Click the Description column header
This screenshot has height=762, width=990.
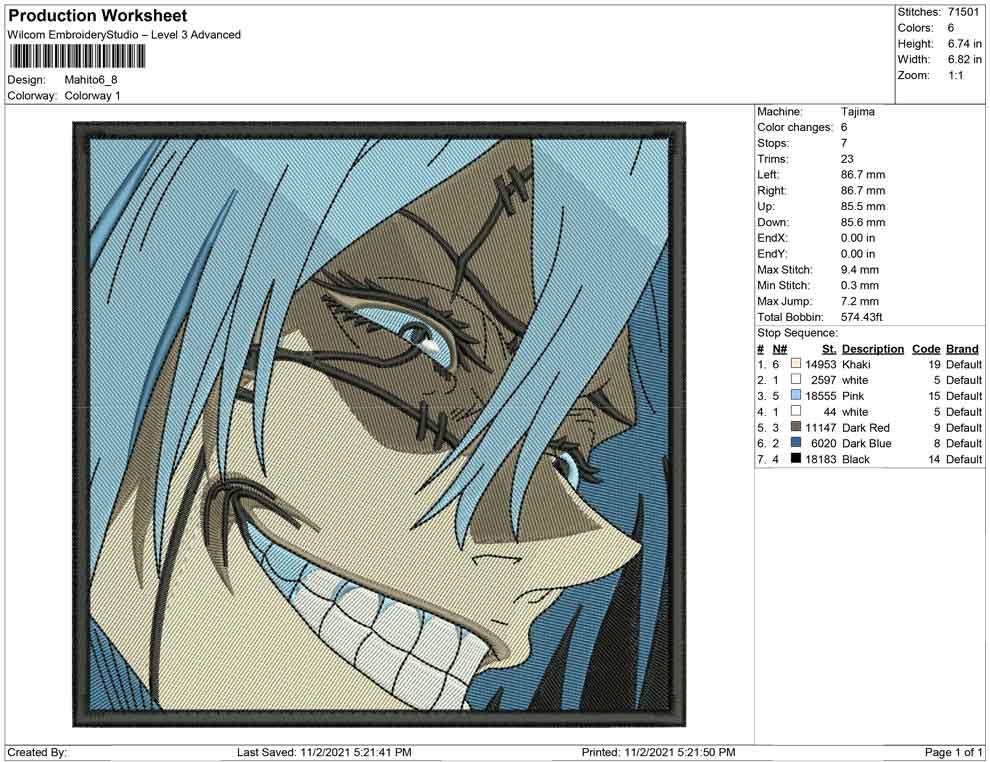873,349
